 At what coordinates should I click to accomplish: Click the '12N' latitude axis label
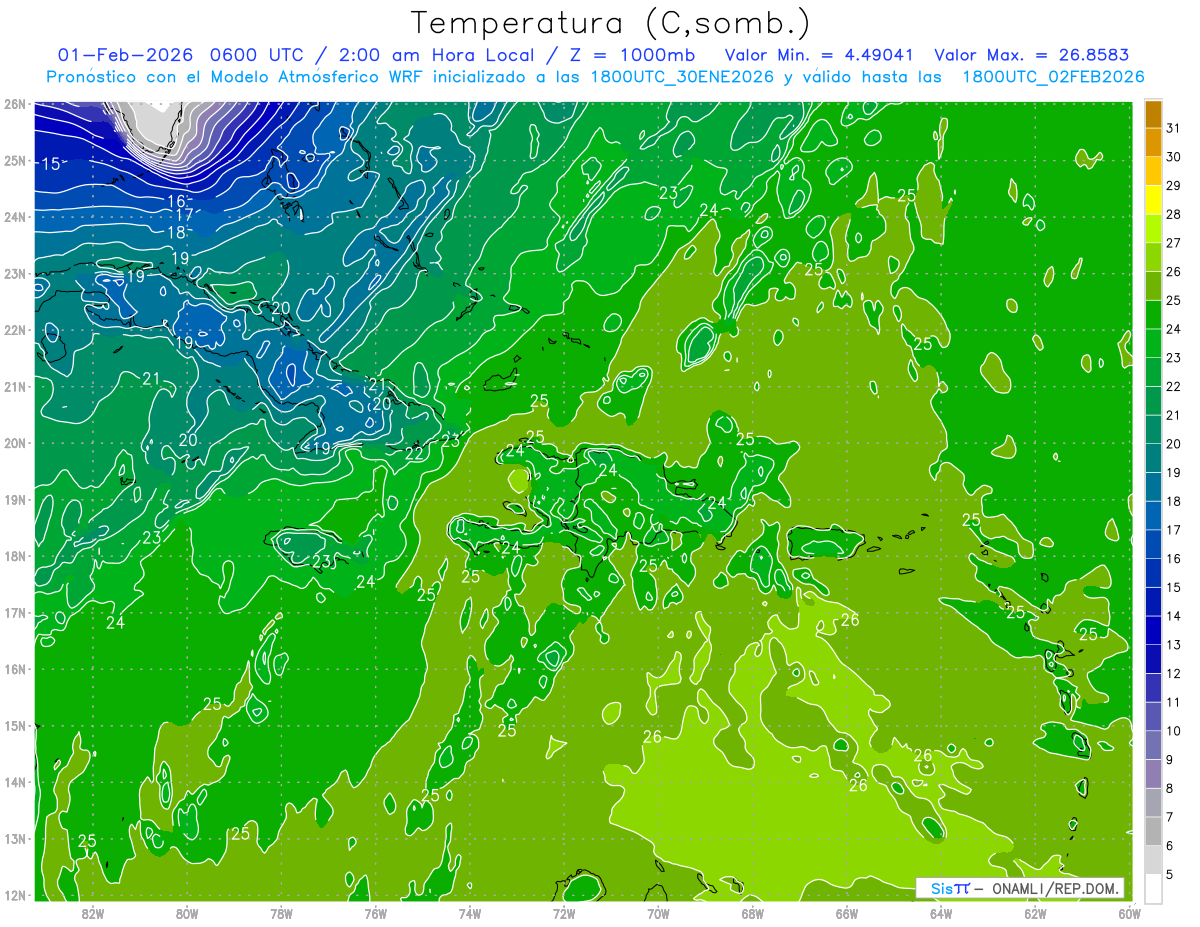14,895
